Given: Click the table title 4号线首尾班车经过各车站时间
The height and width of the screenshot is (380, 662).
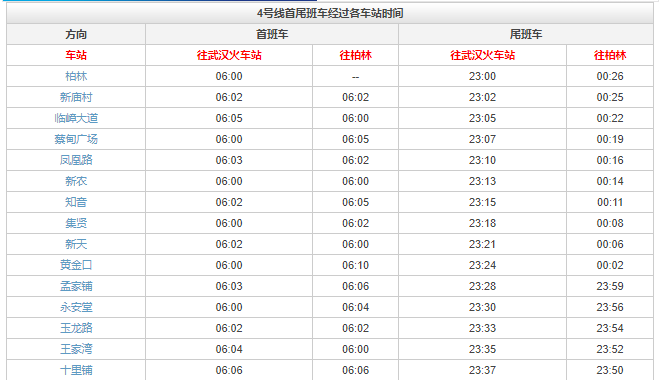Looking at the screenshot, I should click(330, 14).
